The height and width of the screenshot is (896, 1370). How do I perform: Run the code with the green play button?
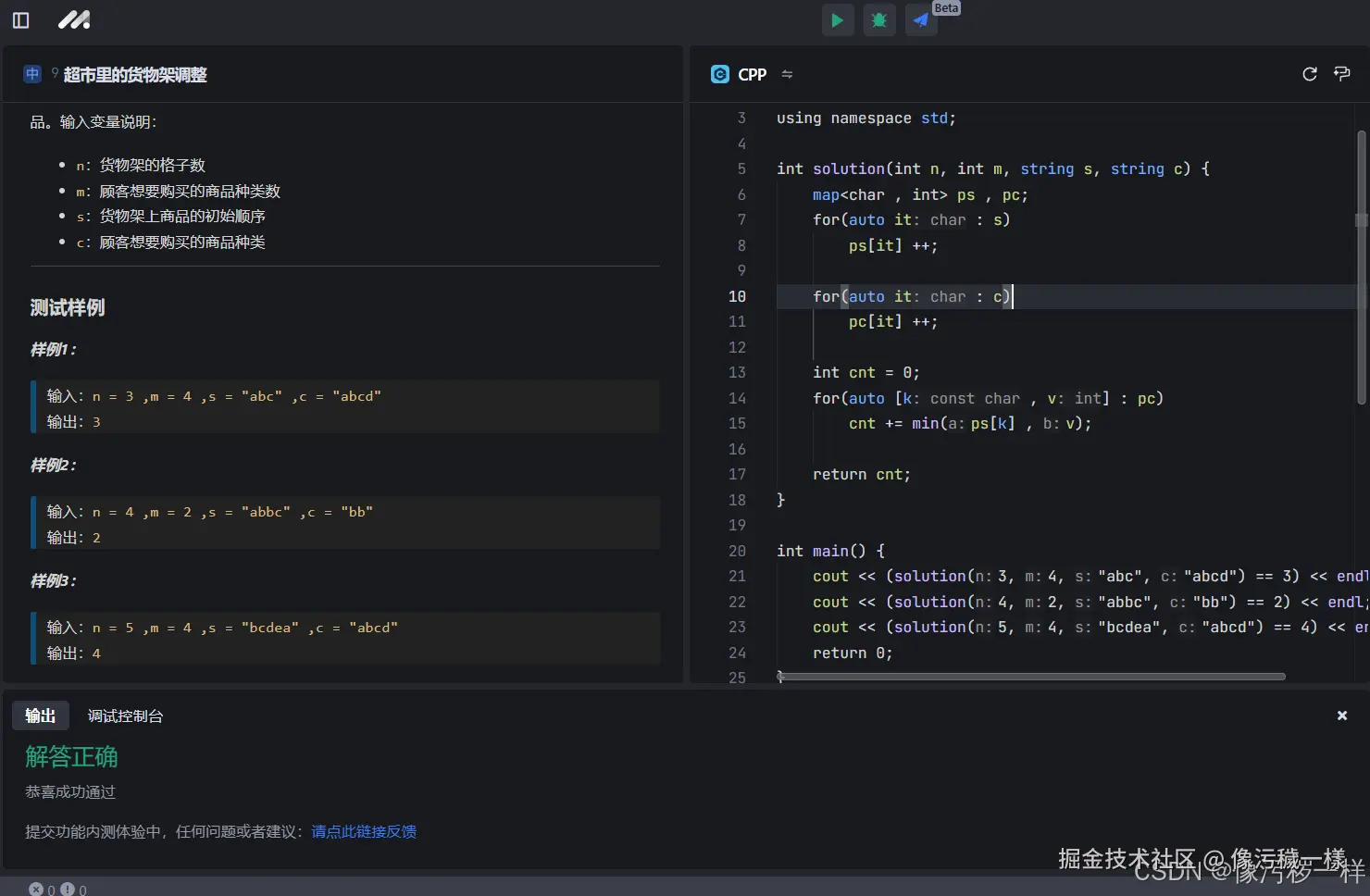pos(837,20)
